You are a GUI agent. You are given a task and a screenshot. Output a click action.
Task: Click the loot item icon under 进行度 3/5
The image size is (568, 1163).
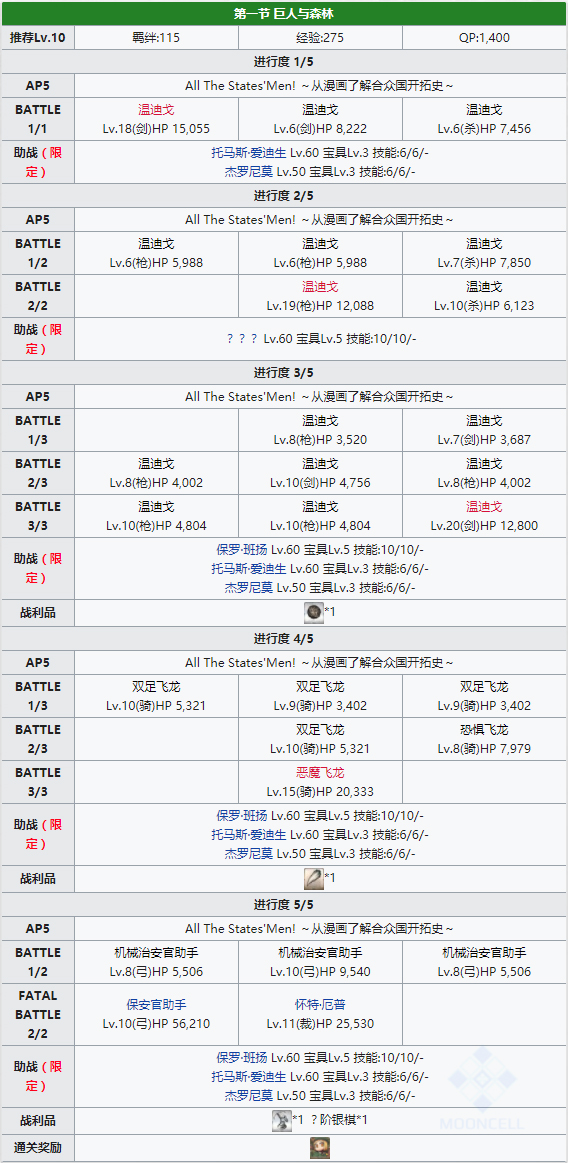(314, 612)
